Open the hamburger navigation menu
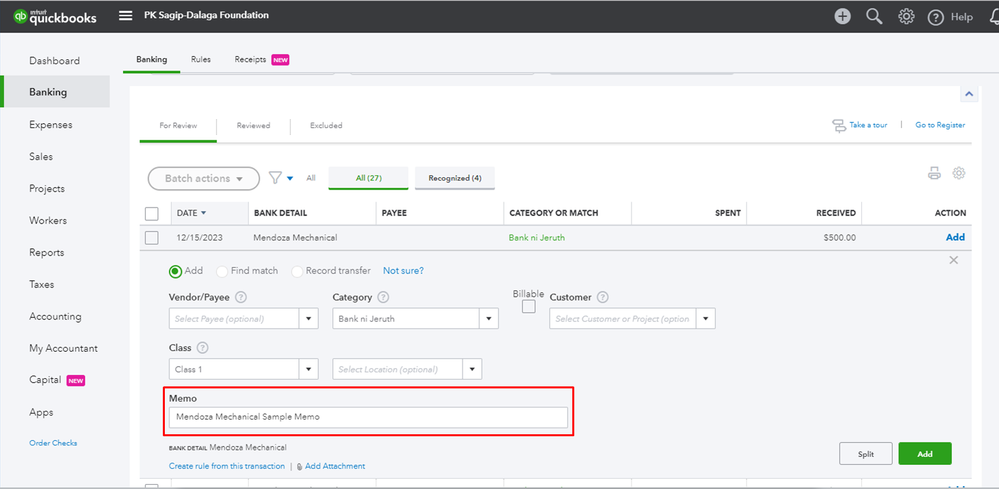The height and width of the screenshot is (489, 999). 126,16
